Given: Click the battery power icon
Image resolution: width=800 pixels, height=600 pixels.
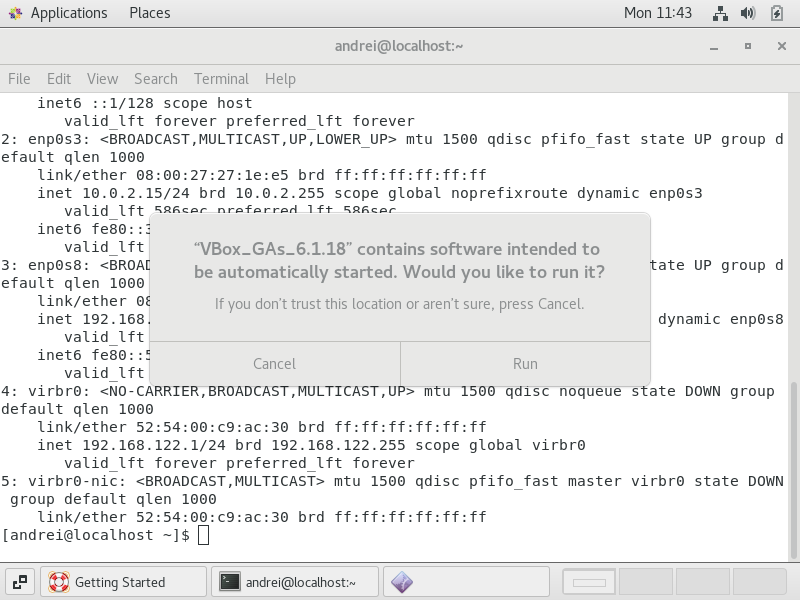Looking at the screenshot, I should click(777, 13).
